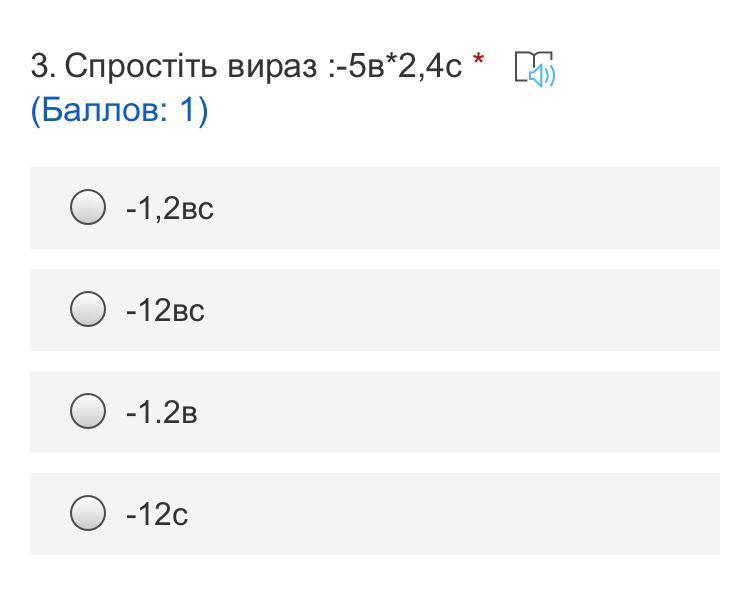Click the question text Спростіть вираз
This screenshot has height=608, width=750.
(x=190, y=66)
